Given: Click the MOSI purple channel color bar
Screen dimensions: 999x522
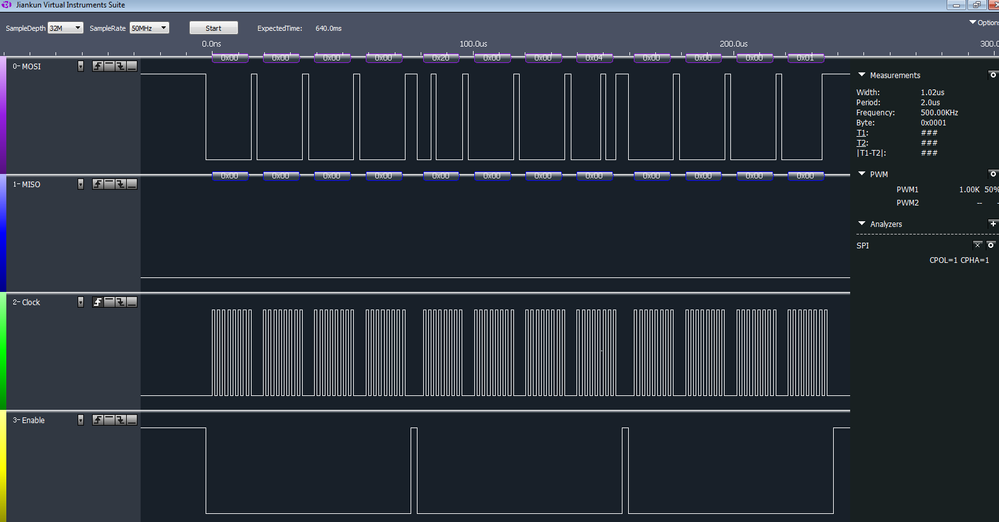Looking at the screenshot, I should (x=3, y=115).
